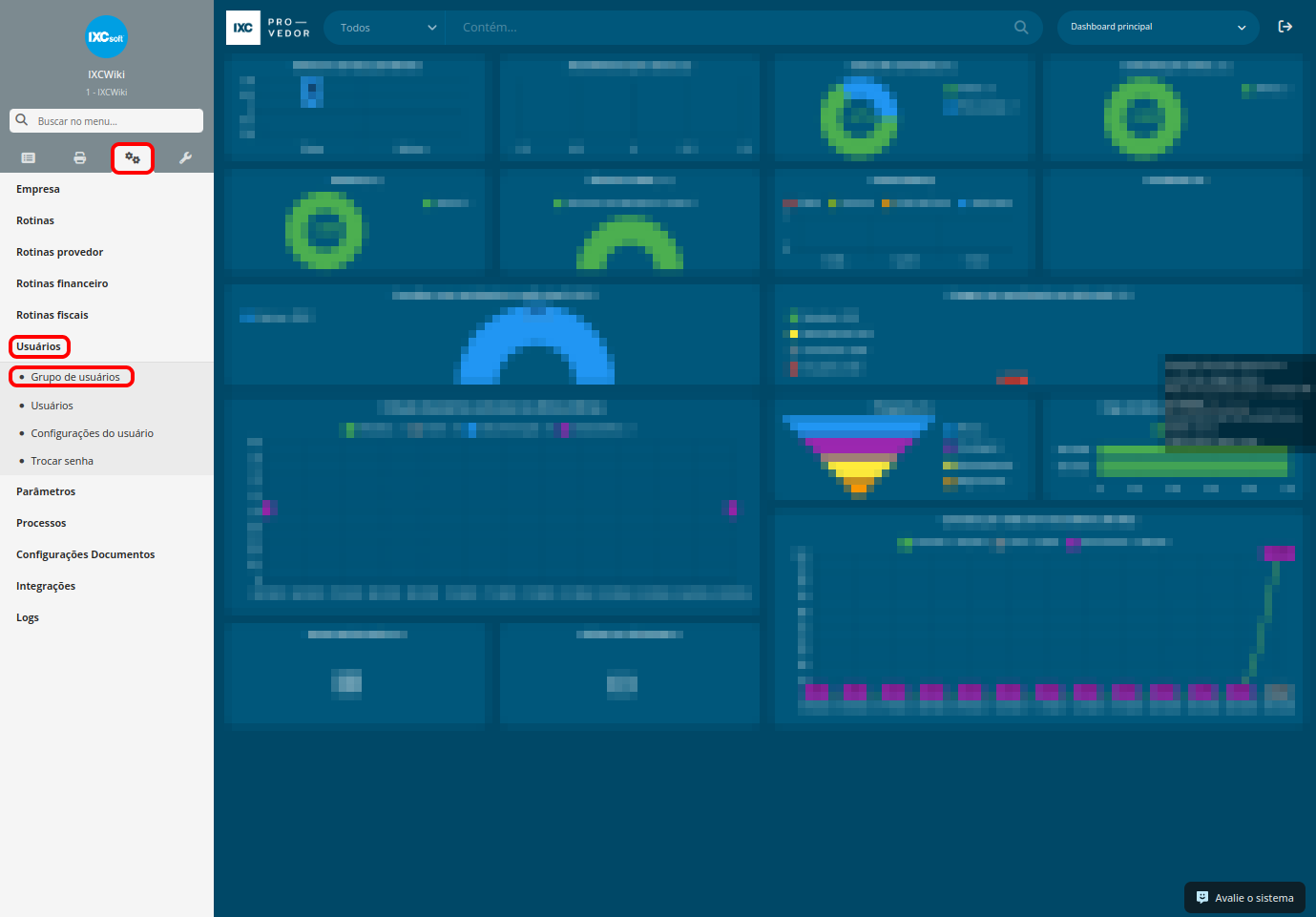Screen dimensions: 1316x917
Task: Select the gears settings sidebar tab
Action: pos(133,158)
